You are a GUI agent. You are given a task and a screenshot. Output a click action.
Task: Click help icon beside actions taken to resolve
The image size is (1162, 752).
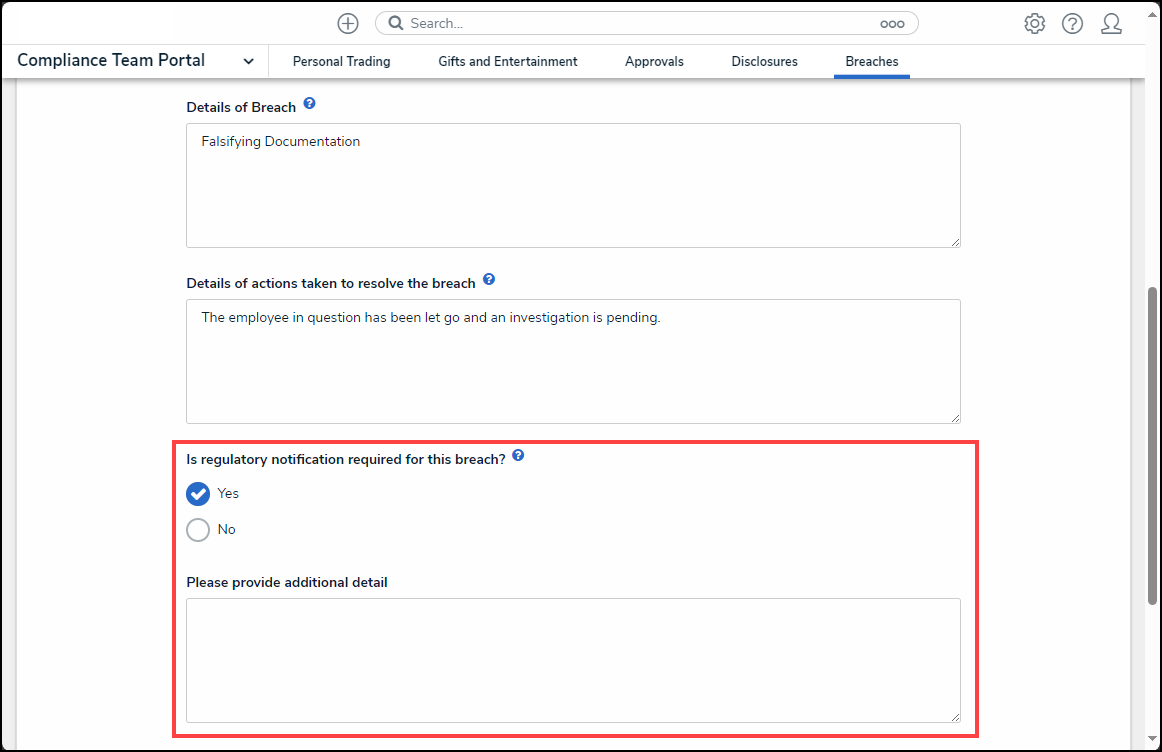[488, 280]
